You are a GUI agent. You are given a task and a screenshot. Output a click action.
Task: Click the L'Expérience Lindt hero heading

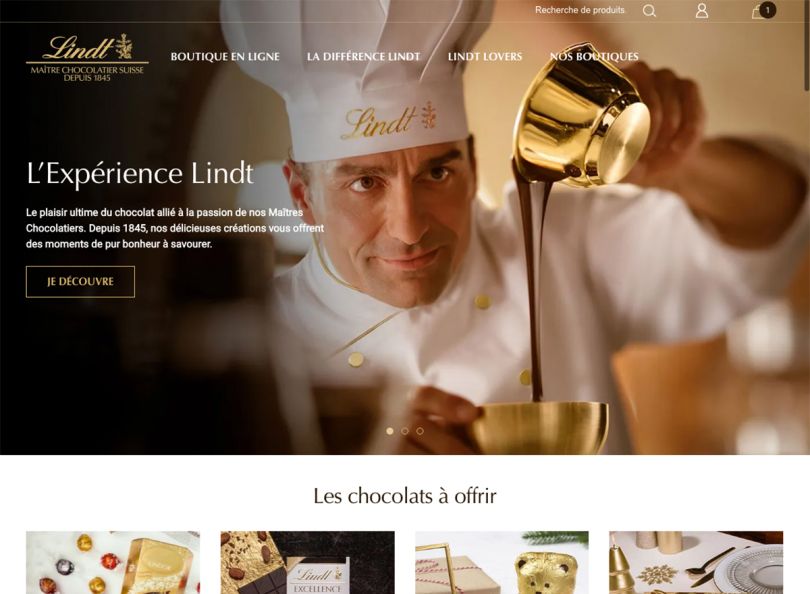tap(139, 174)
